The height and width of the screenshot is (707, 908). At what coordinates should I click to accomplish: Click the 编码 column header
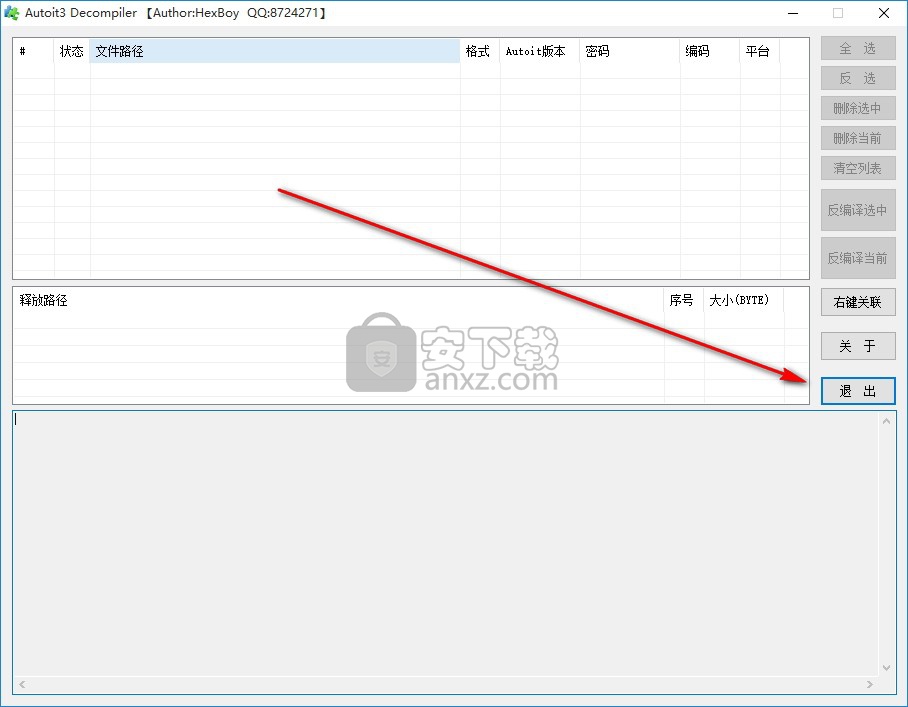709,51
